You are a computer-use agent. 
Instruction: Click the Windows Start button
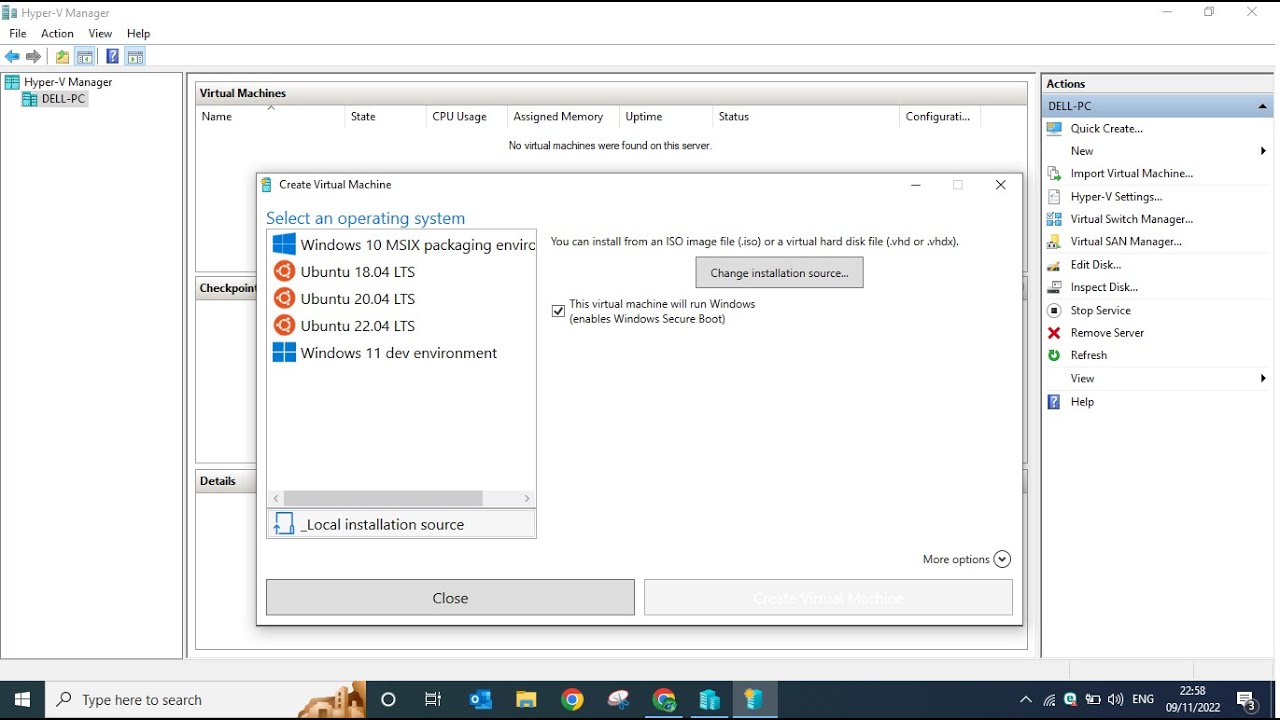click(x=22, y=700)
